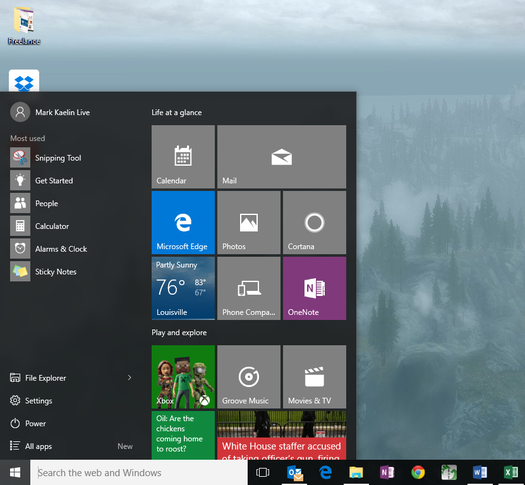Open the Calendar tile
The image size is (525, 485).
click(x=183, y=157)
